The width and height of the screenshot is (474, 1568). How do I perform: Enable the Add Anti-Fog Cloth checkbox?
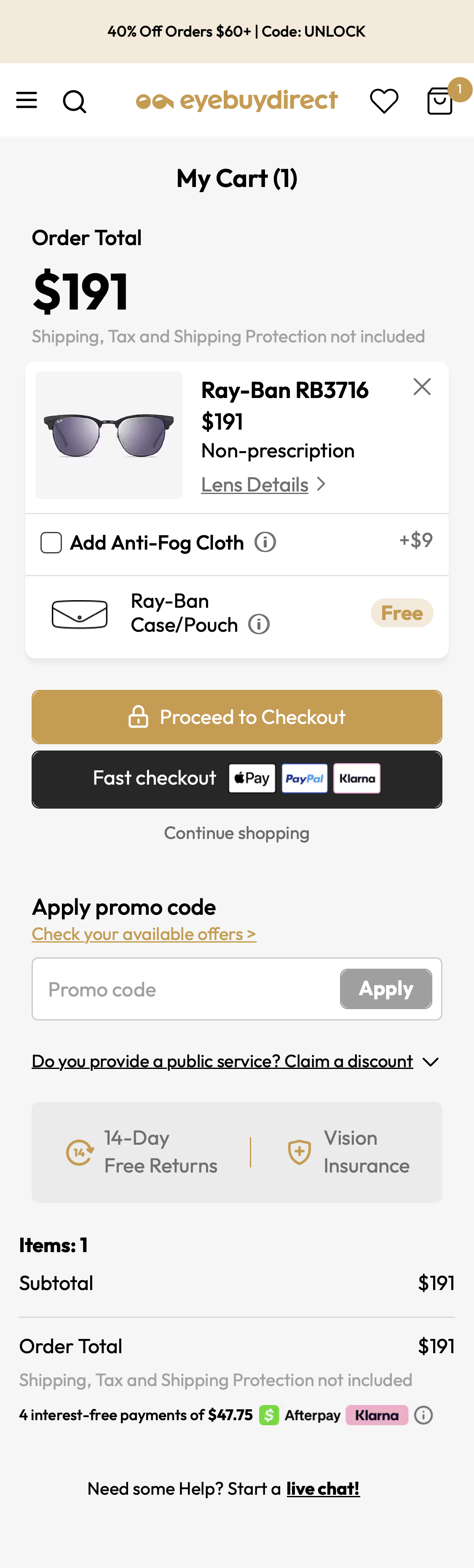coord(51,542)
